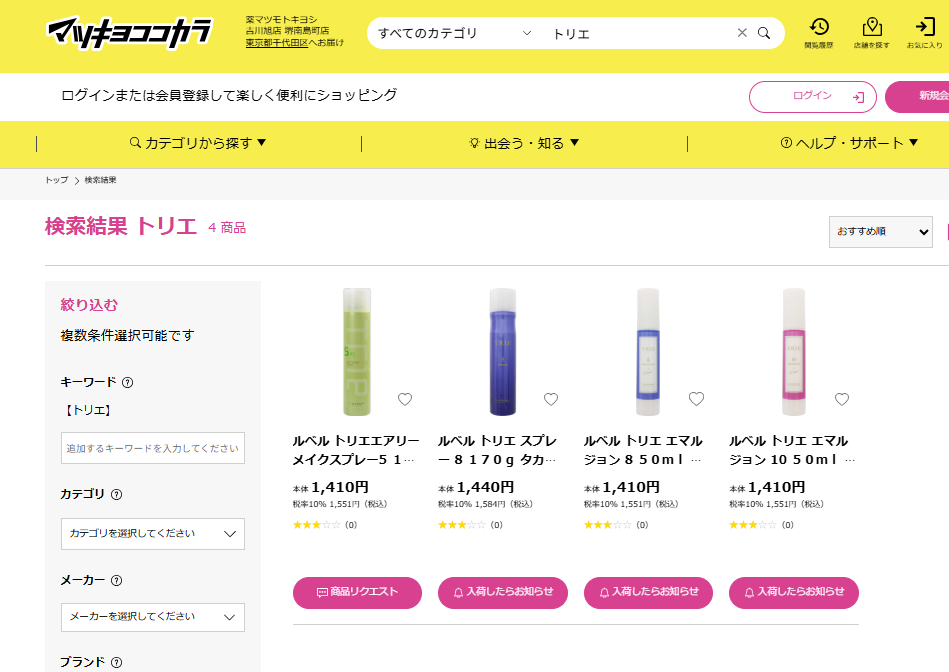
Task: Click the 絞り込む filter heading
Action: [89, 305]
